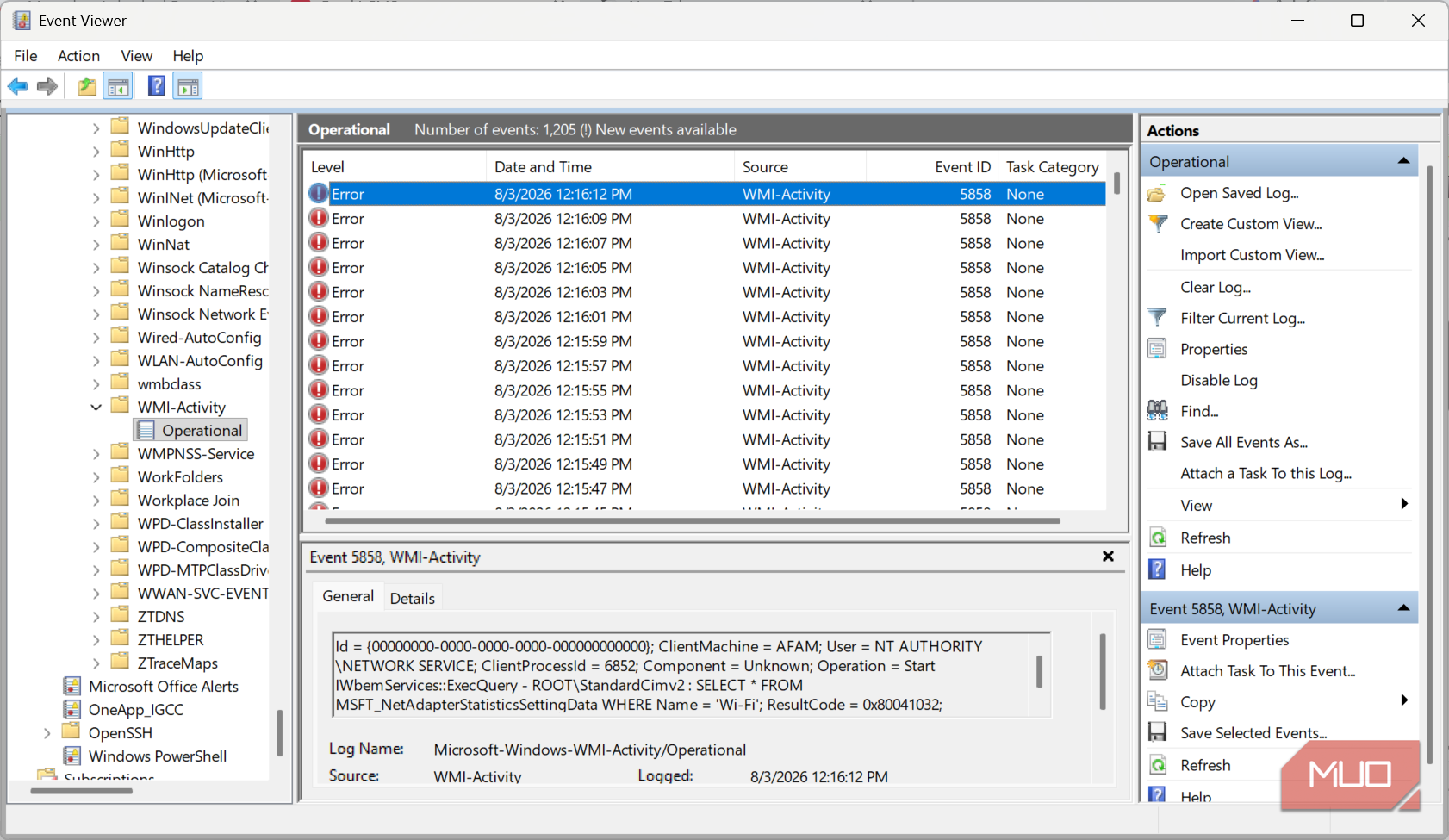The width and height of the screenshot is (1449, 840).
Task: Click the event description text box
Action: point(692,675)
